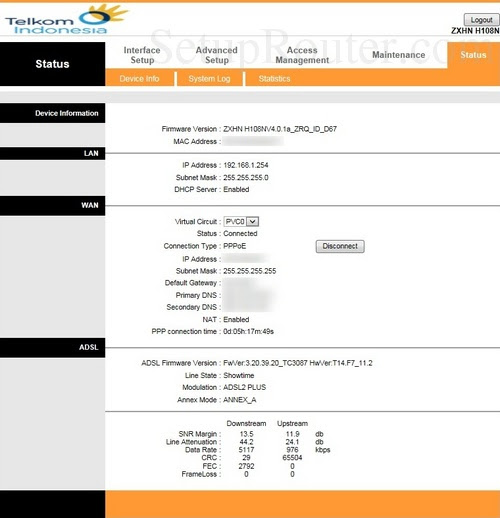Viewport: 500px width, 518px height.
Task: Click upstream SNR margin value 11.9
Action: point(292,434)
